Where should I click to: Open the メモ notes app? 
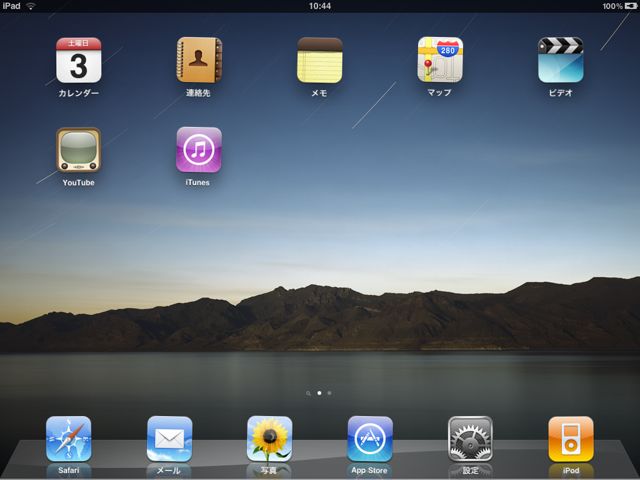click(320, 60)
